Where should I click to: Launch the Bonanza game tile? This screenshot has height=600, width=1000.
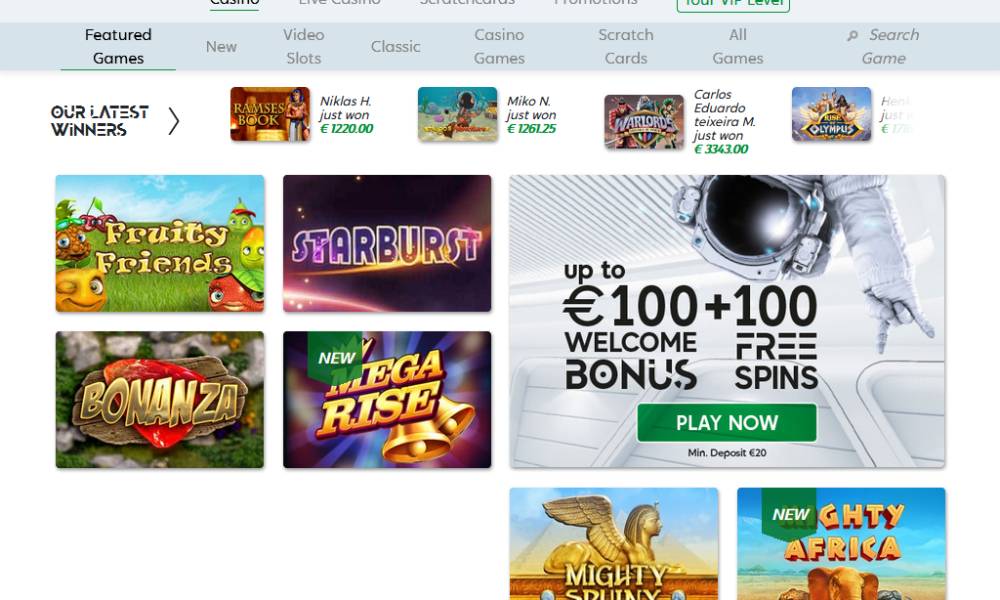(160, 400)
